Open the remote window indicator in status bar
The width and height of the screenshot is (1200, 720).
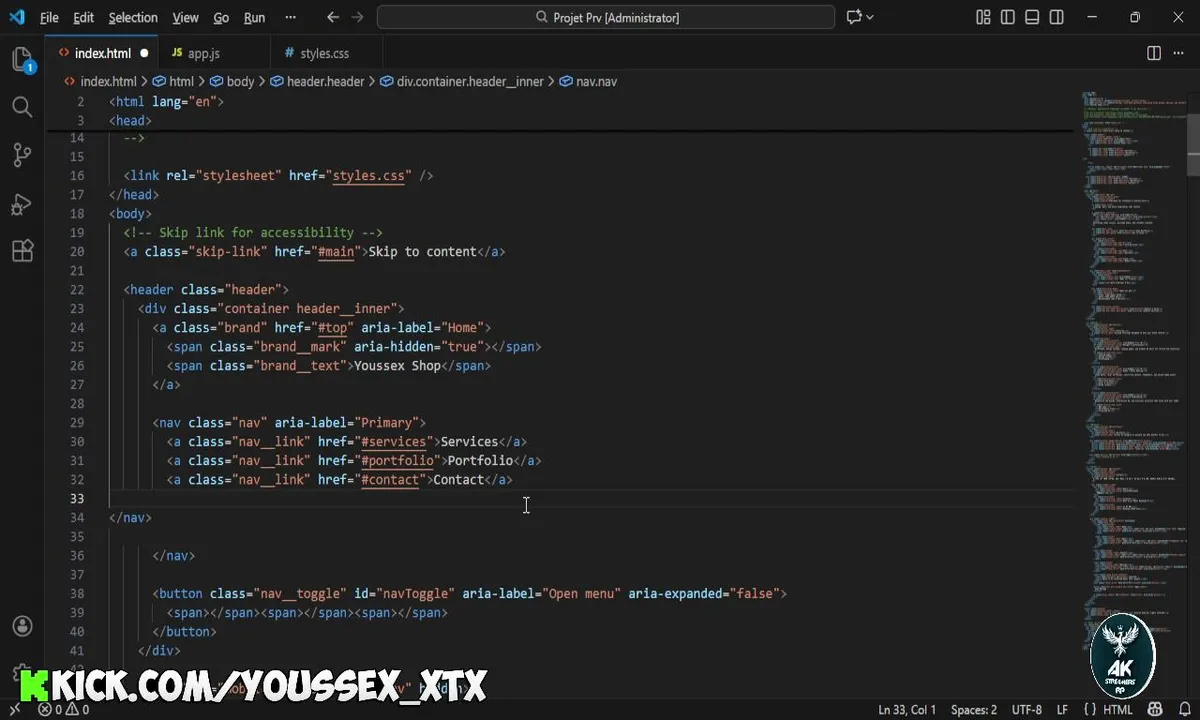14,710
